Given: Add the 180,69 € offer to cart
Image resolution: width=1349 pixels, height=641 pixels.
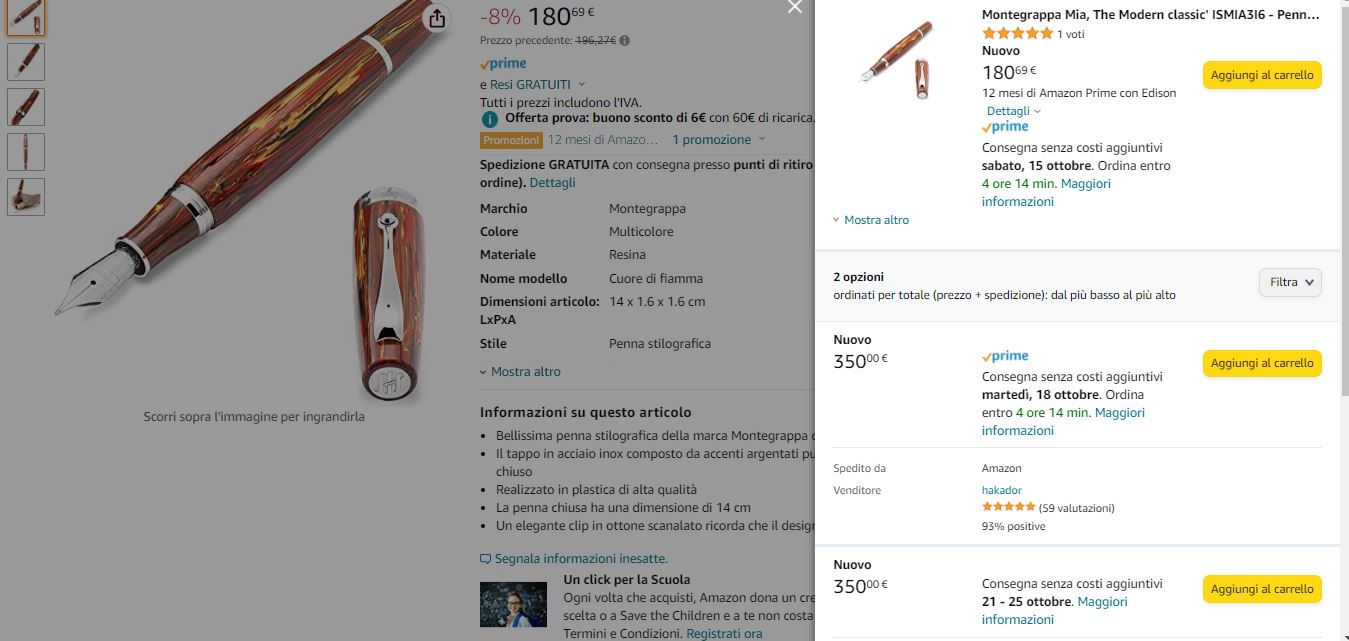Looking at the screenshot, I should click(1262, 75).
